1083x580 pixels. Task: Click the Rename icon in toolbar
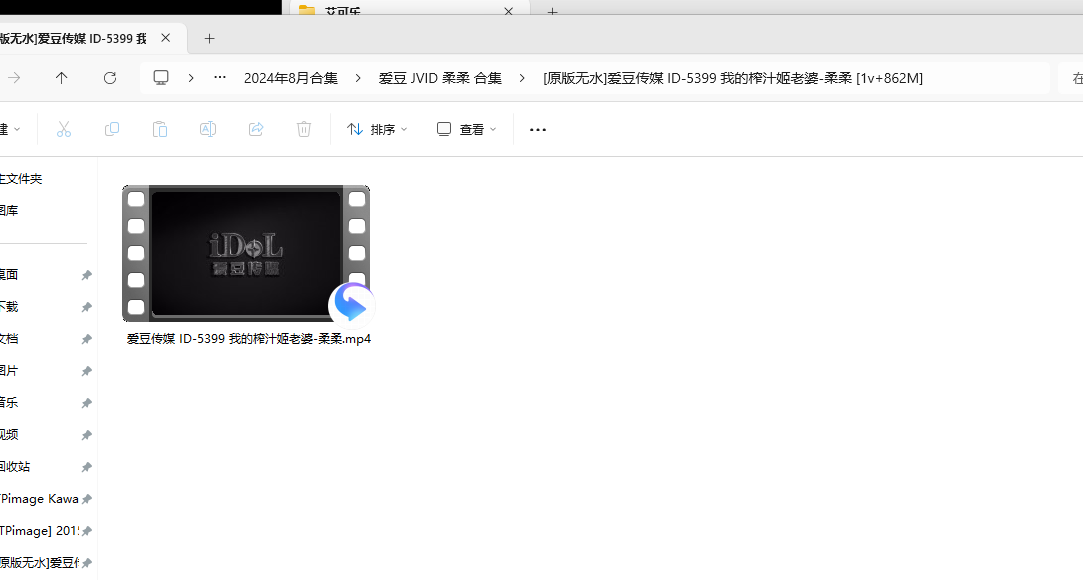coord(208,129)
